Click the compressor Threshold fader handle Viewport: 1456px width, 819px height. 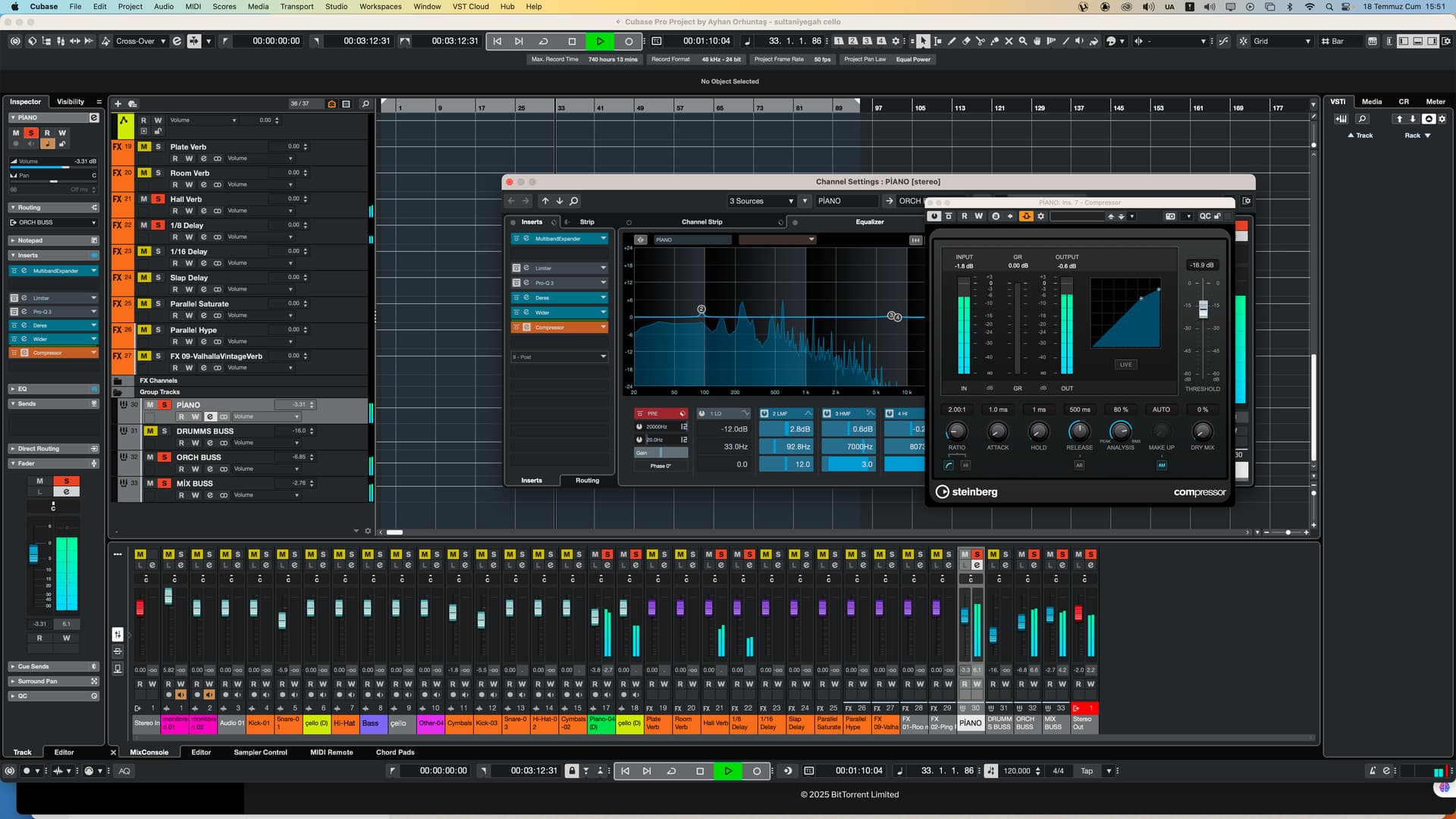(x=1203, y=309)
